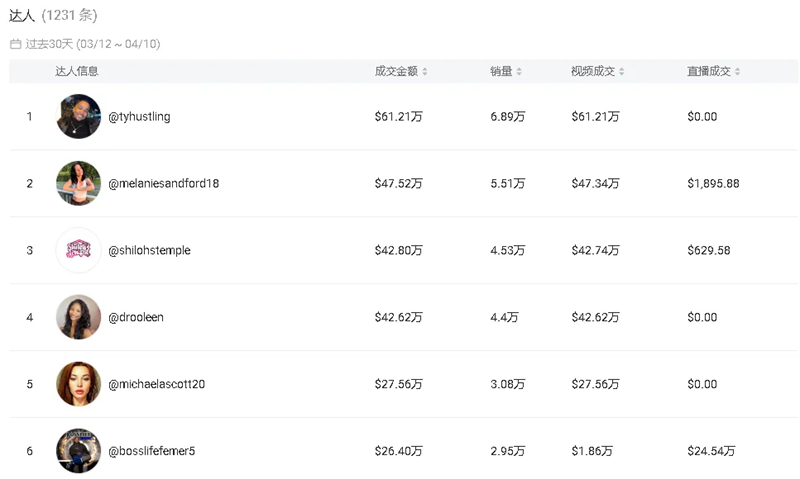Image resolution: width=800 pixels, height=479 pixels.
Task: Open @tyhustling profile avatar
Action: pos(78,117)
